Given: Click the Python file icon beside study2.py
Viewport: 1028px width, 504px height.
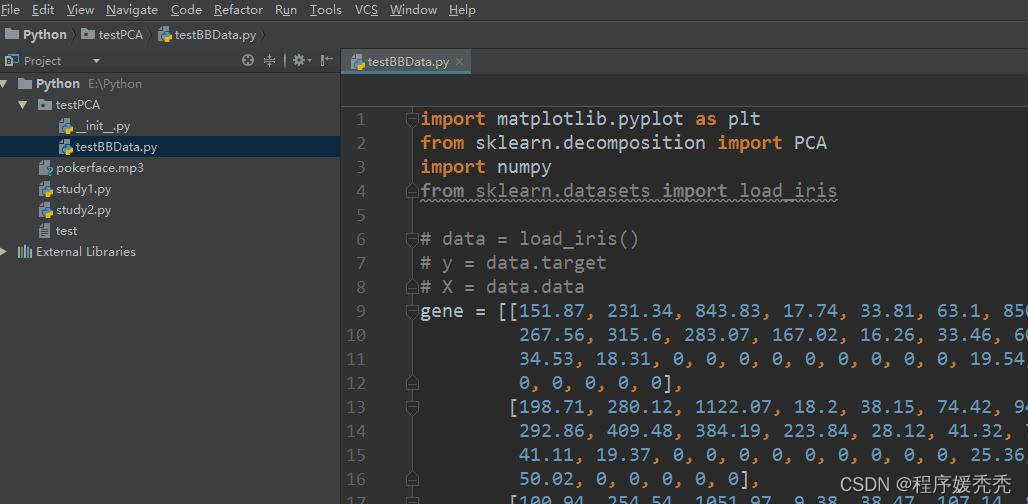Looking at the screenshot, I should (45, 210).
